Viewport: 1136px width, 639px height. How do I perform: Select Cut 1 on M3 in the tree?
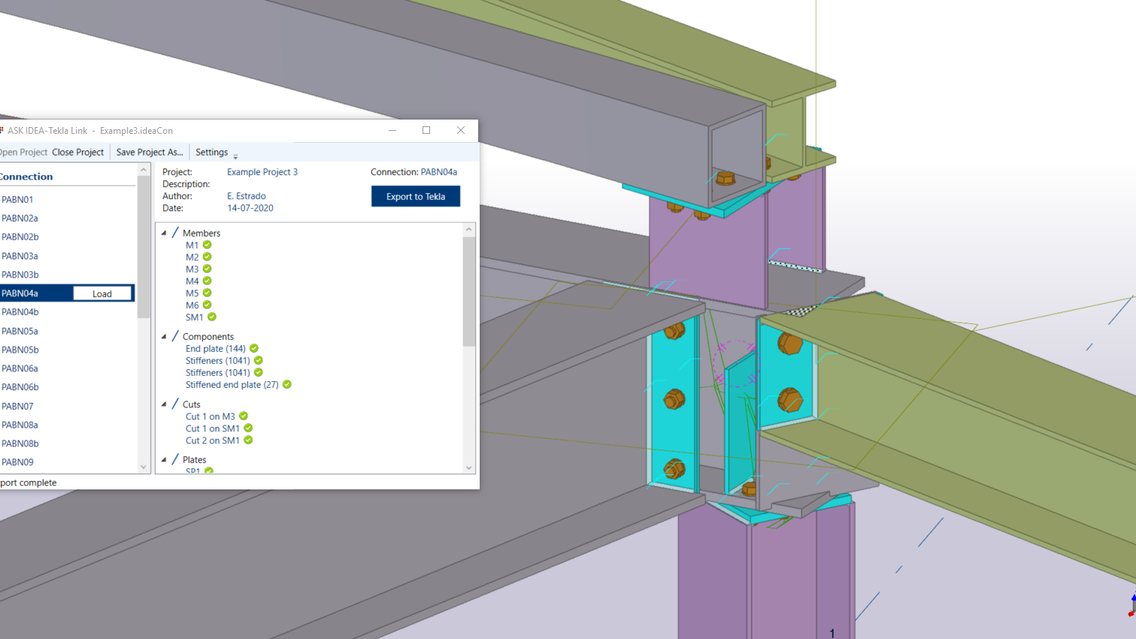pos(210,417)
